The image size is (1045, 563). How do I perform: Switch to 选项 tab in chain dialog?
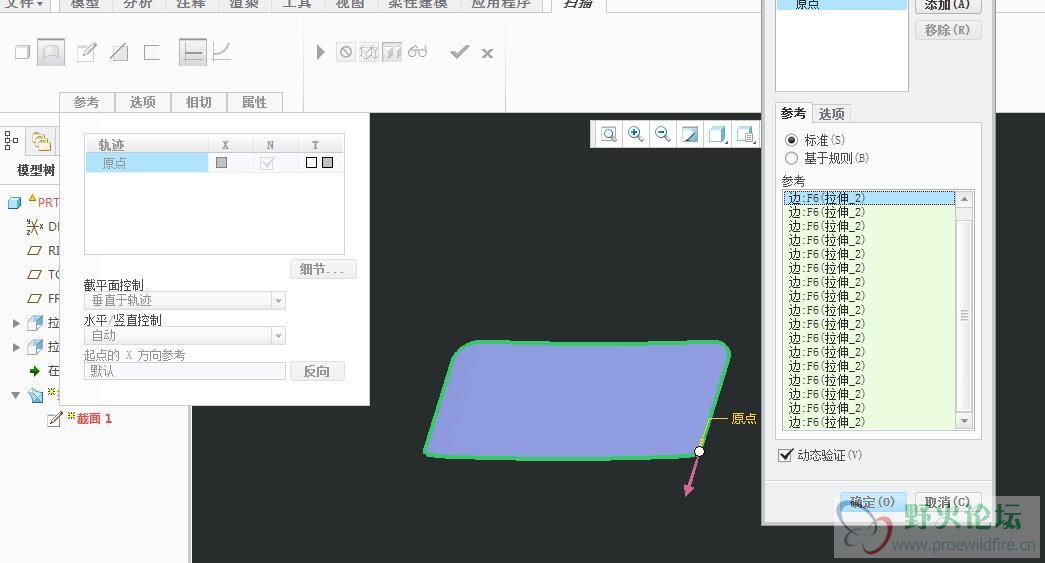tap(832, 114)
